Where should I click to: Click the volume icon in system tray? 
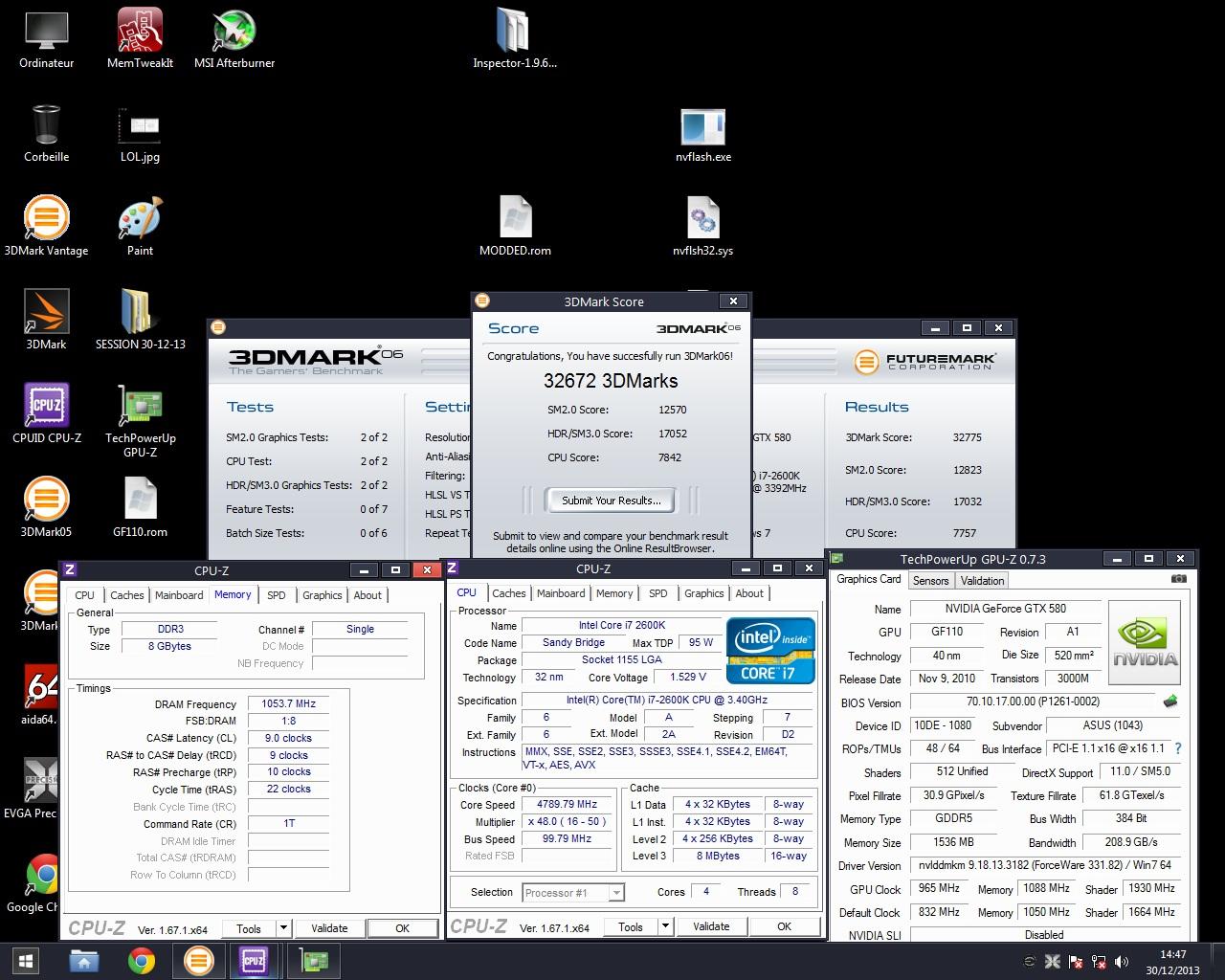1124,962
